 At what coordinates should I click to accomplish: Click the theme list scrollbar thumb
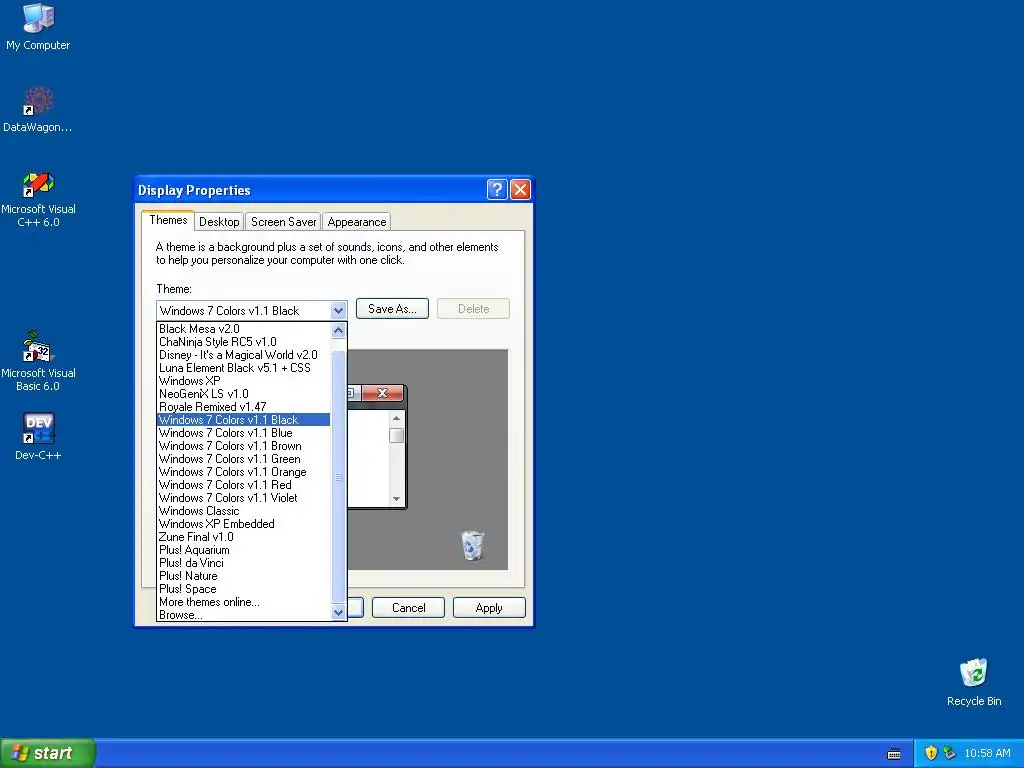coord(338,477)
